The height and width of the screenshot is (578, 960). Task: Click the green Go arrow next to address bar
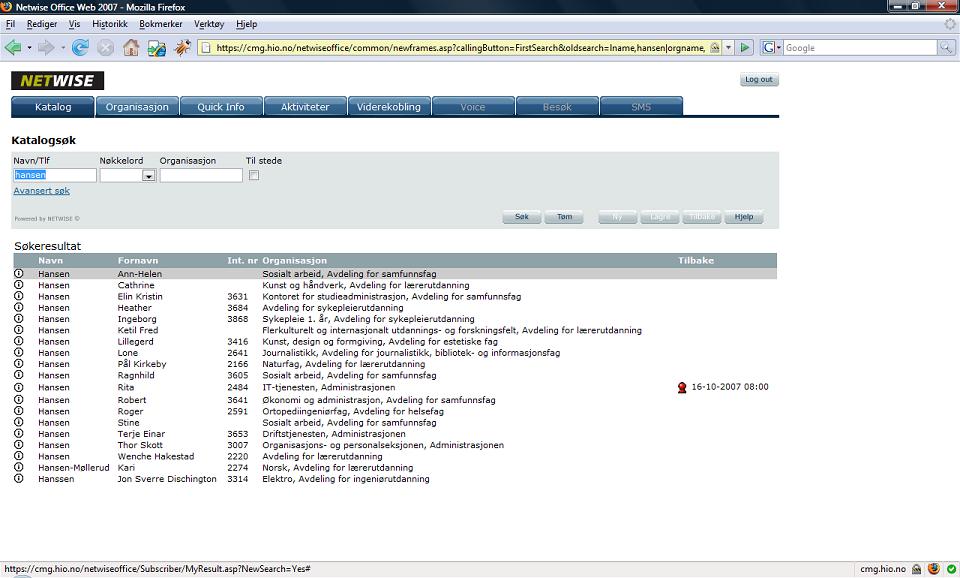(x=744, y=47)
